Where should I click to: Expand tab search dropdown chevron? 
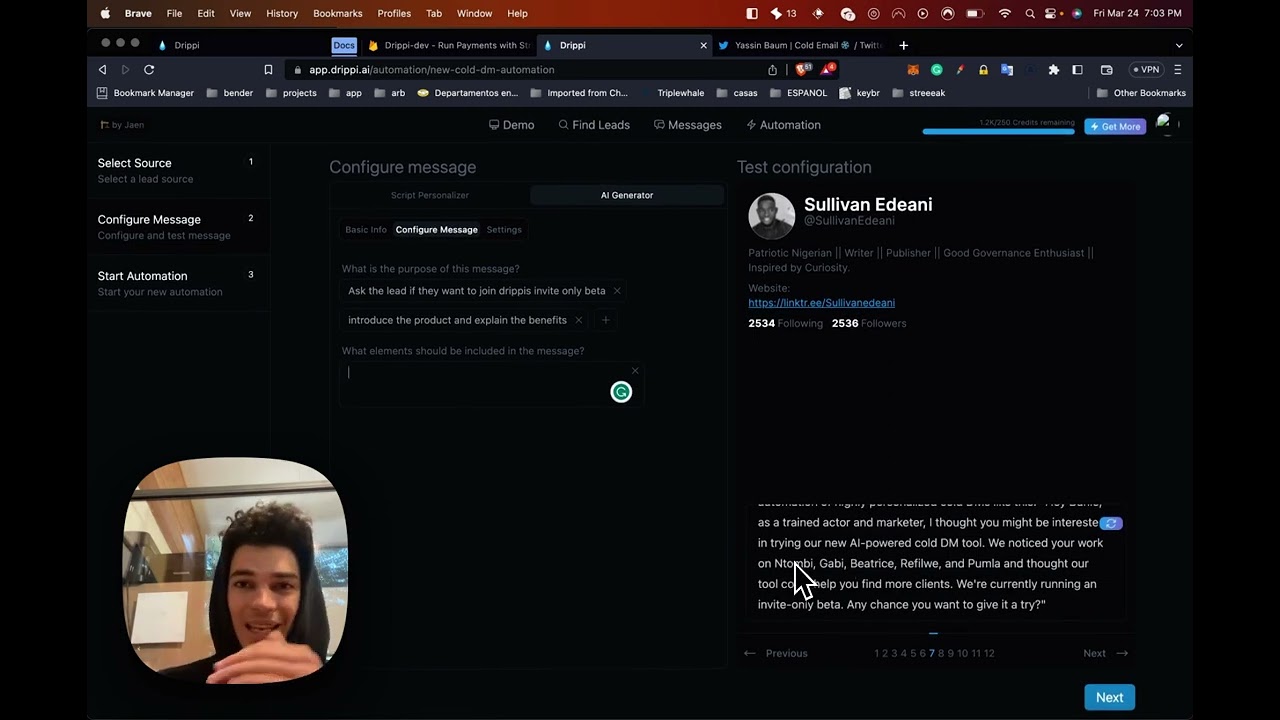pyautogui.click(x=1178, y=45)
